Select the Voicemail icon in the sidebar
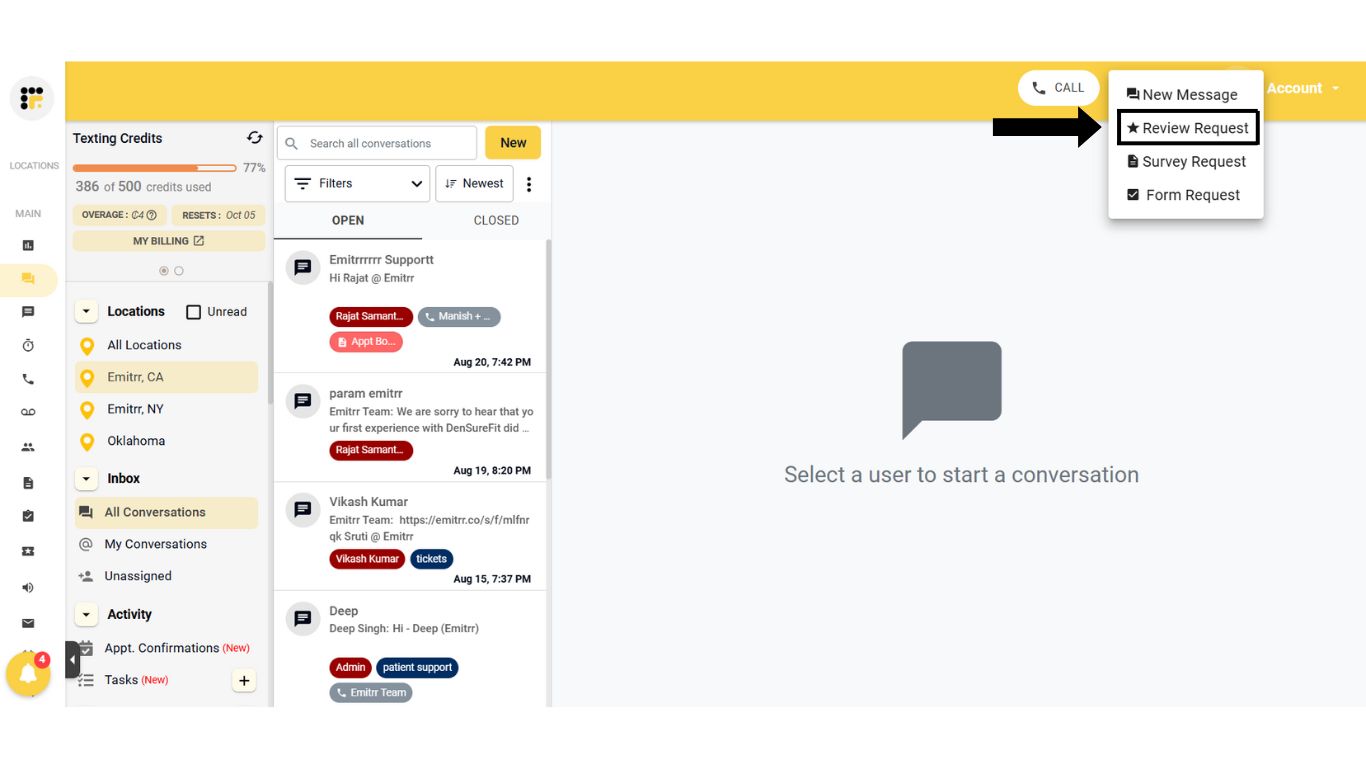The width and height of the screenshot is (1366, 768). coord(30,411)
